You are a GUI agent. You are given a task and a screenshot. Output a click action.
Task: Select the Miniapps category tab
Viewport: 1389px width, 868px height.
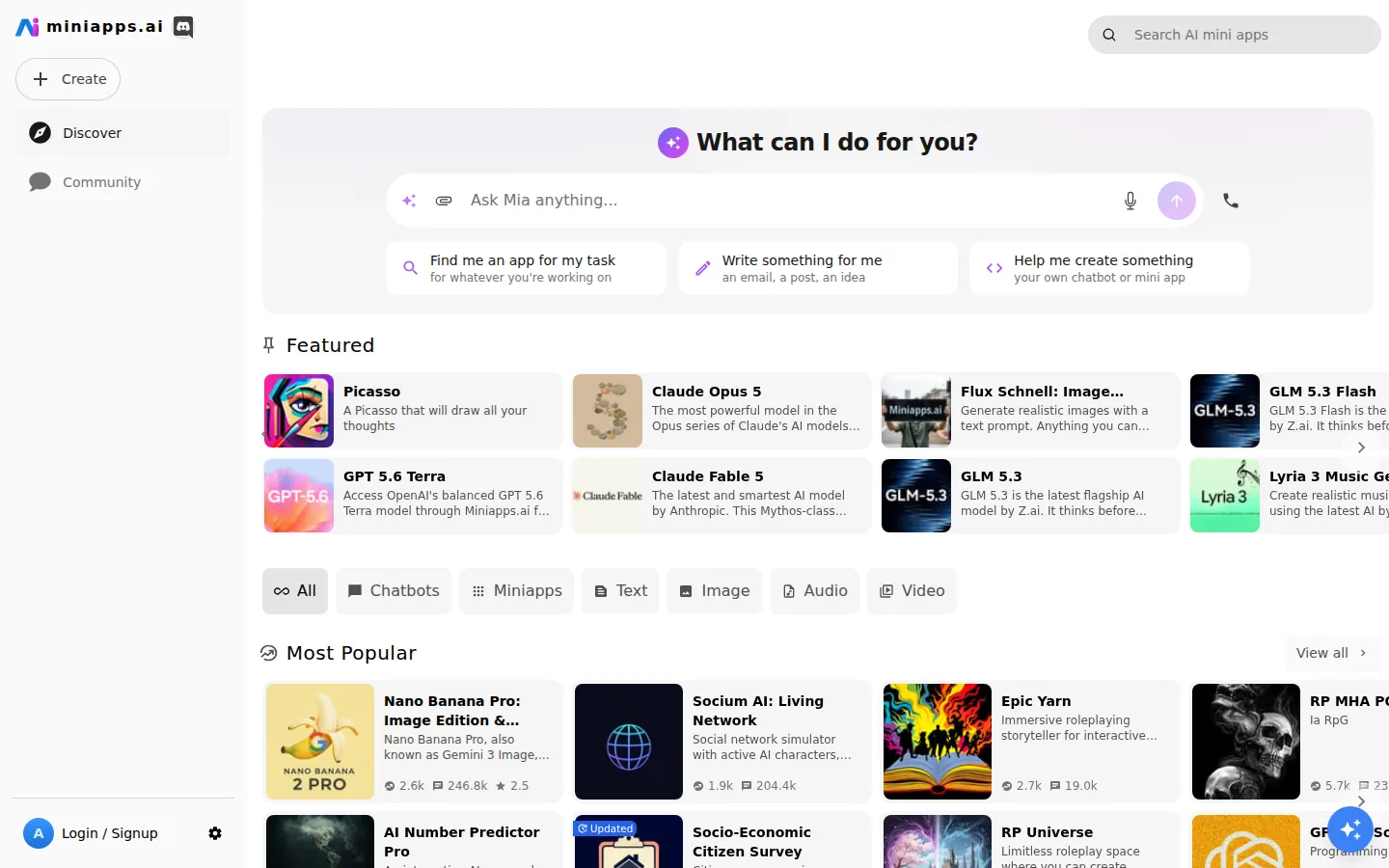(x=517, y=591)
